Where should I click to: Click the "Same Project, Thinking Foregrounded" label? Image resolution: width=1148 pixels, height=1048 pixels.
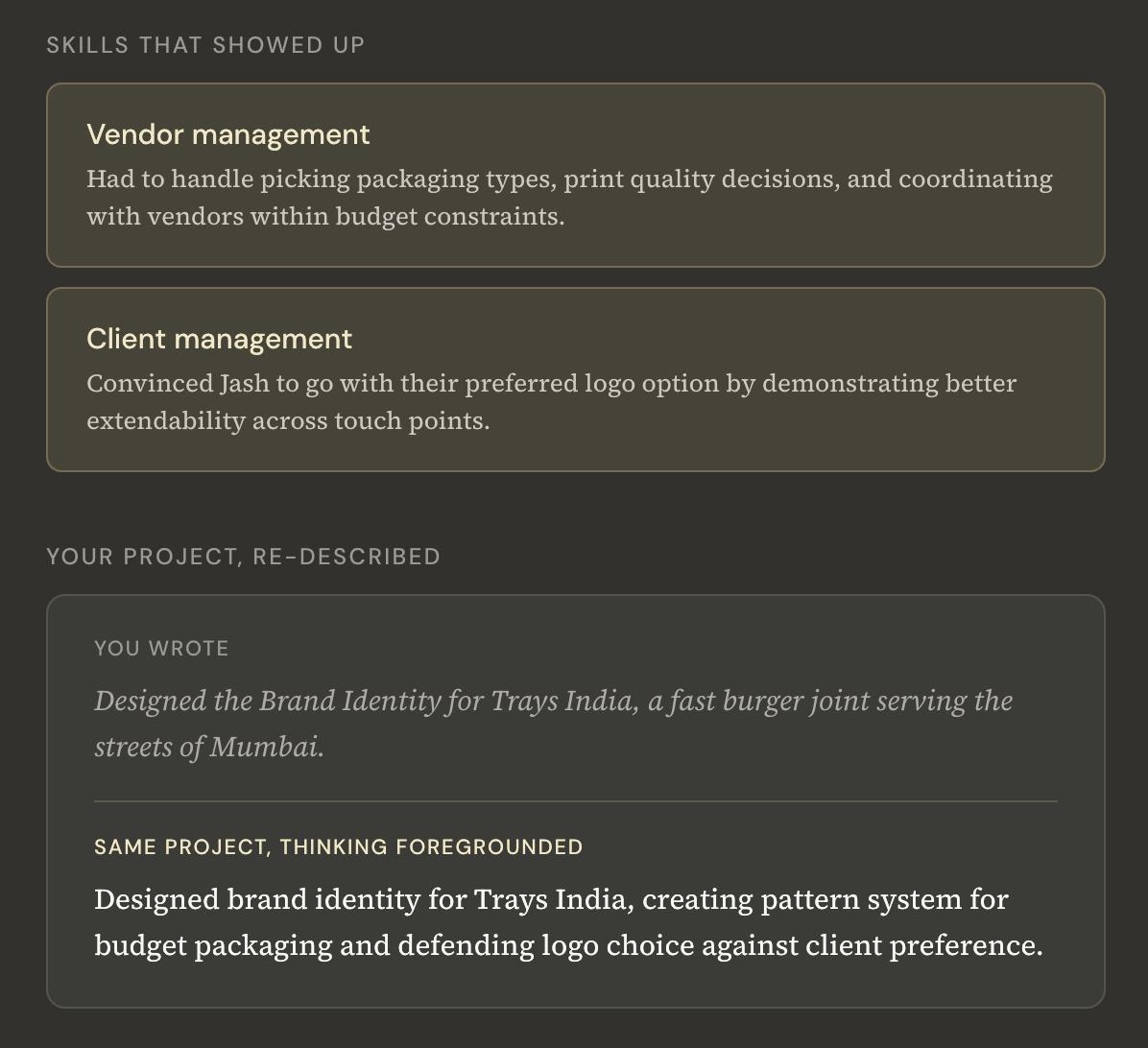pos(338,847)
